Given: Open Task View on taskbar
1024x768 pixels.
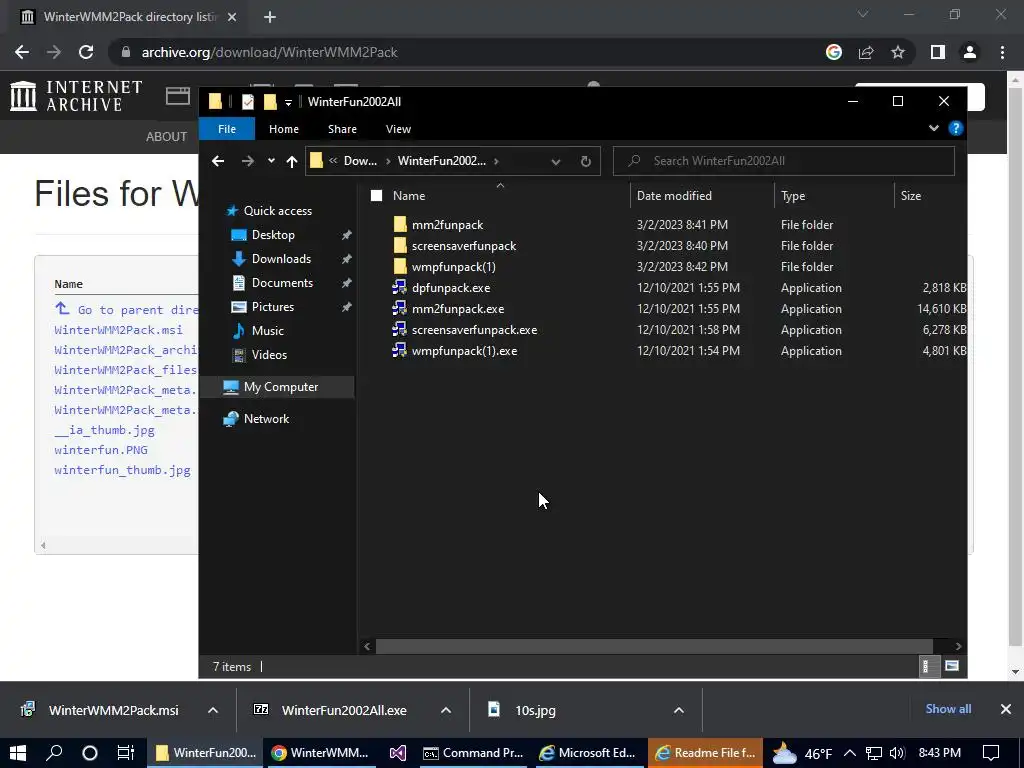Looking at the screenshot, I should pyautogui.click(x=125, y=753).
